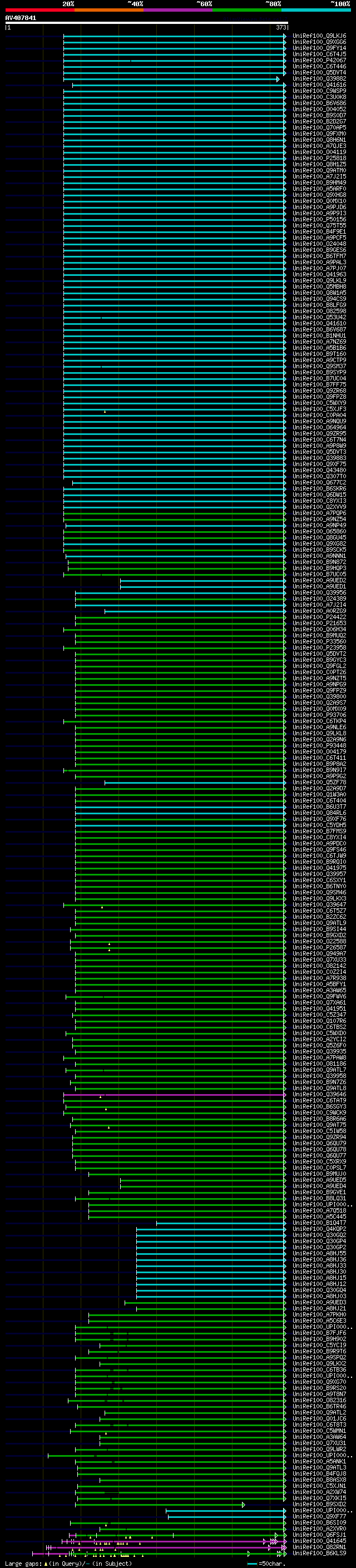Click the UniRef100_C6TB36 label
Viewport: 356px width, 1568px height.
[x=319, y=1369]
